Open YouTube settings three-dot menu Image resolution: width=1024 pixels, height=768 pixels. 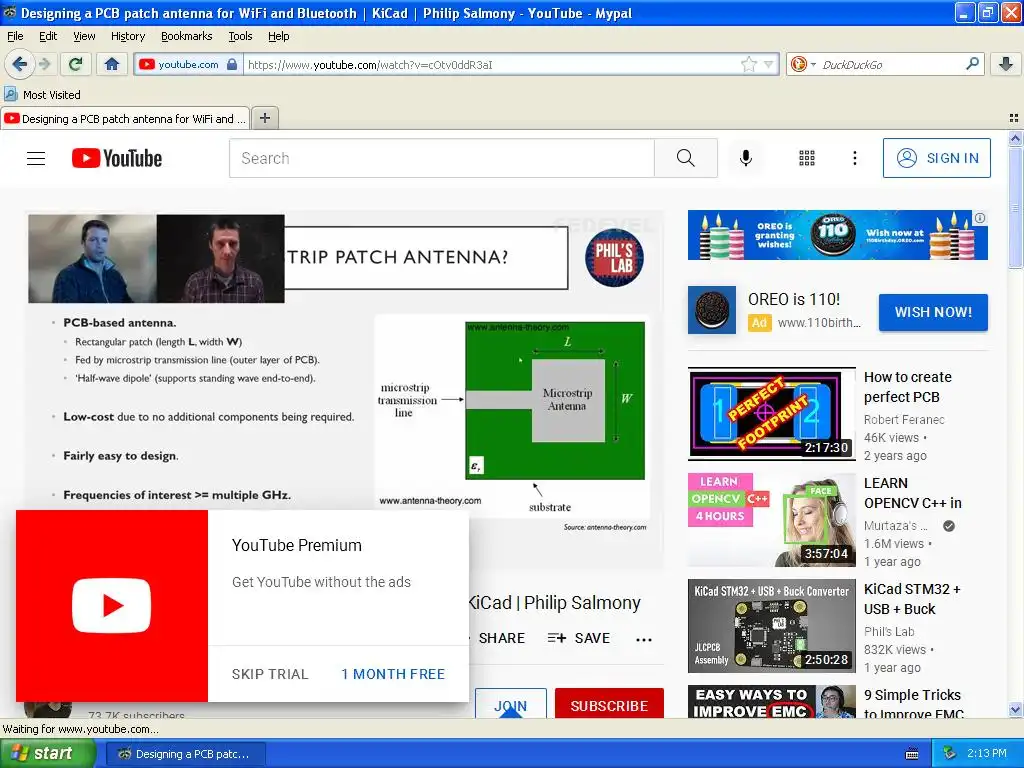854,158
